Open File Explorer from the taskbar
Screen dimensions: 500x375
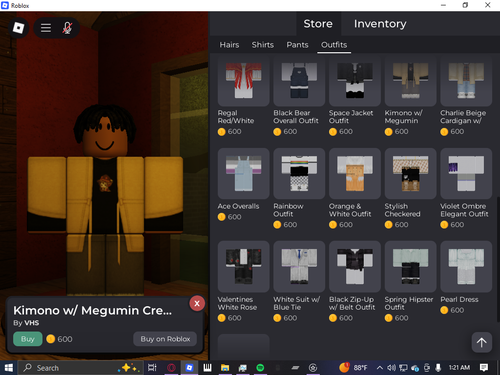point(225,368)
